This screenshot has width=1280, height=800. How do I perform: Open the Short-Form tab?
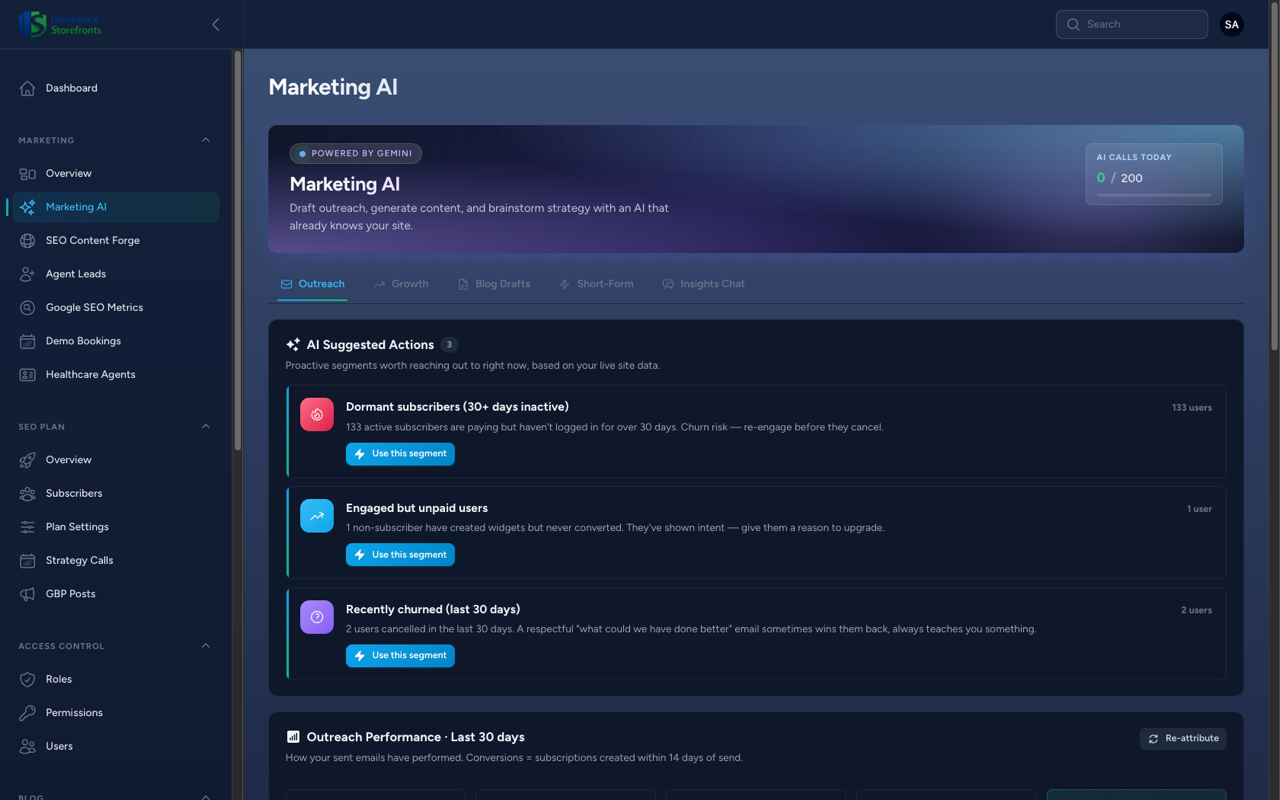tap(596, 284)
